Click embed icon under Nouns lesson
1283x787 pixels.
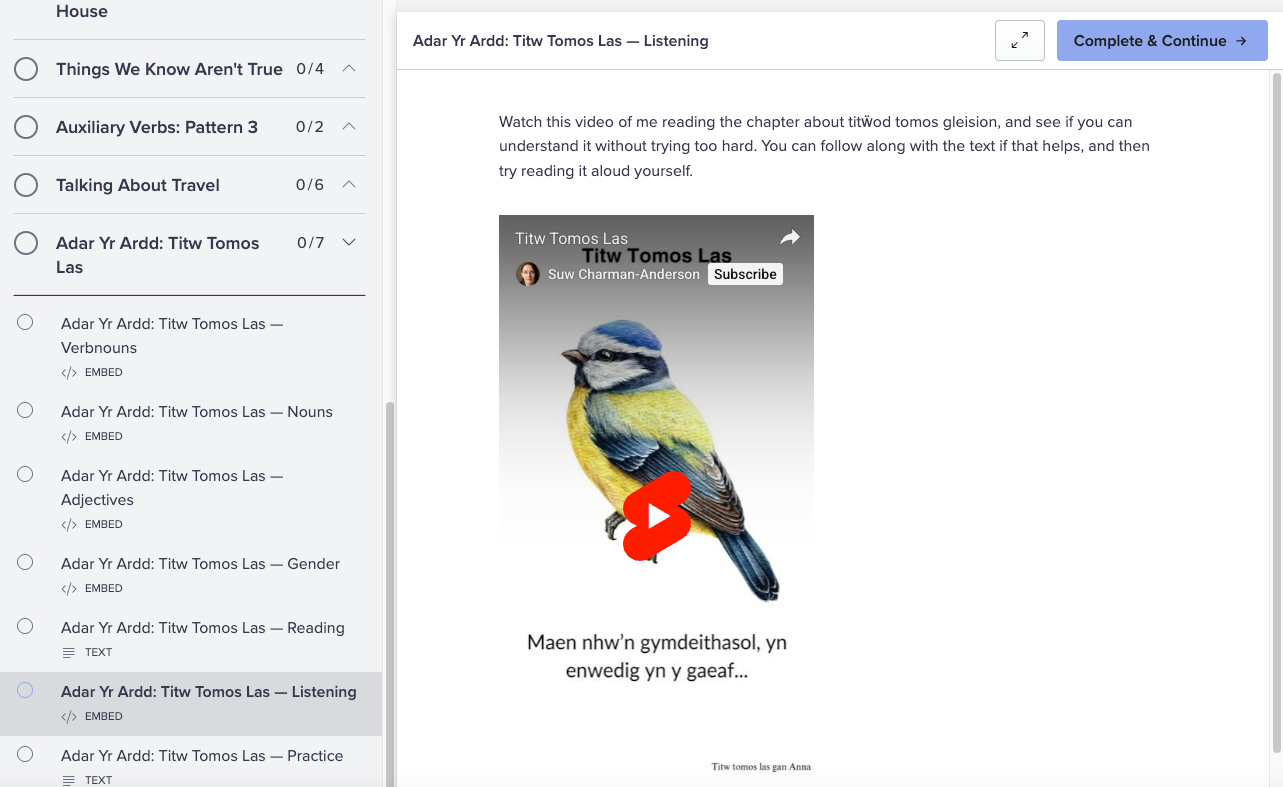tap(69, 437)
